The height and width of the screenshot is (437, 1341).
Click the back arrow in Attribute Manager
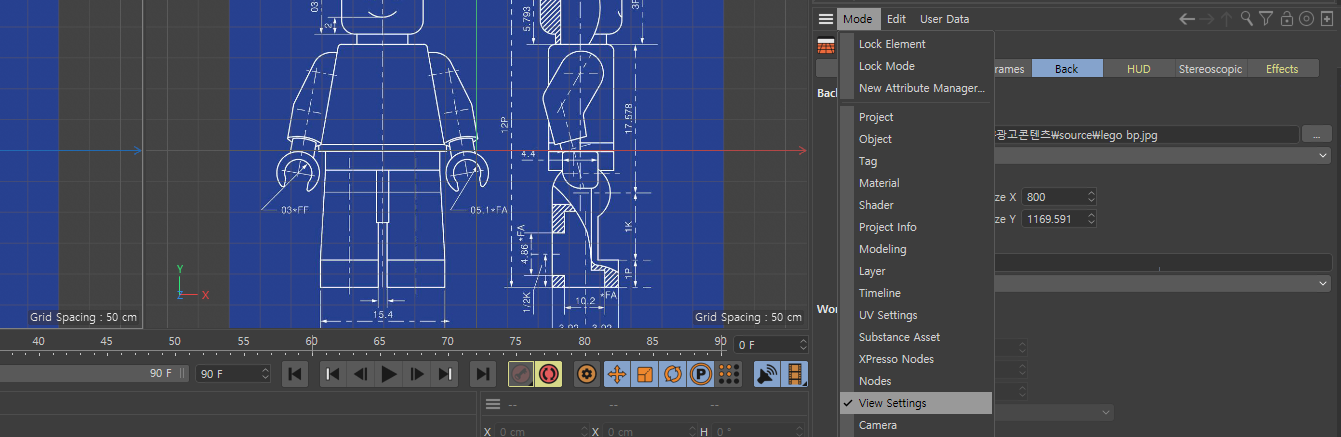(x=1187, y=19)
